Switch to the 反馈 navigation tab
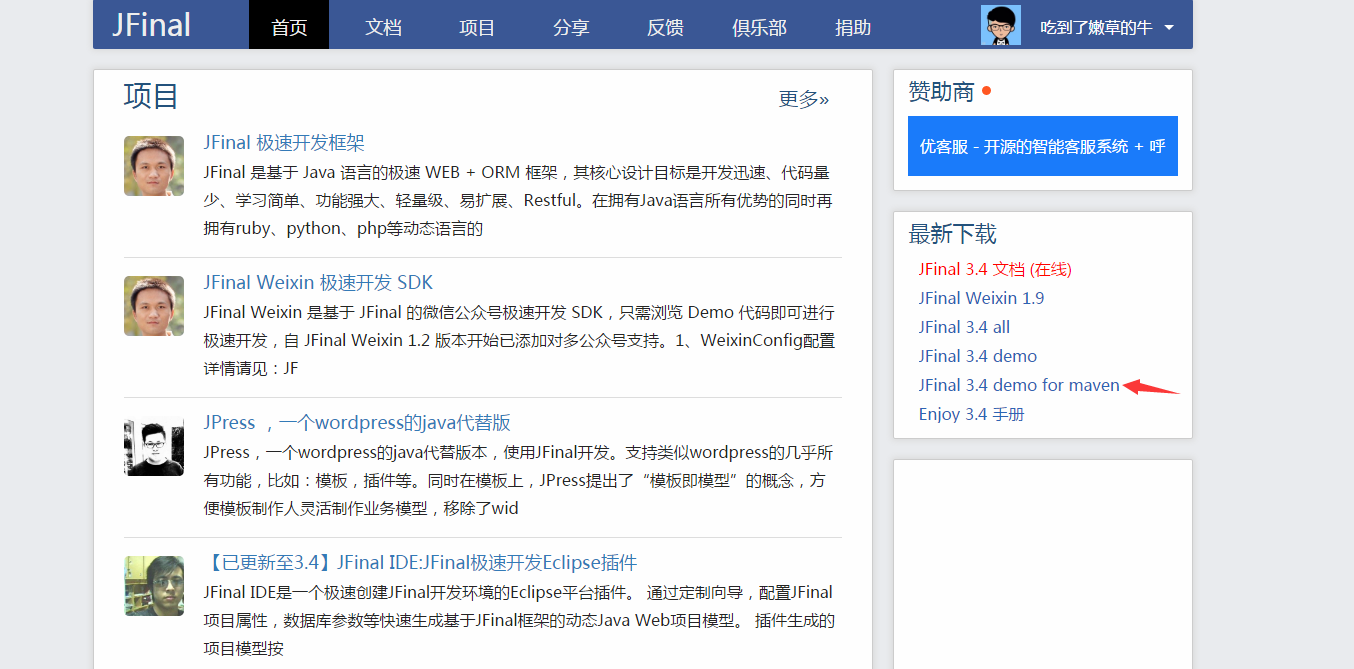 665,27
